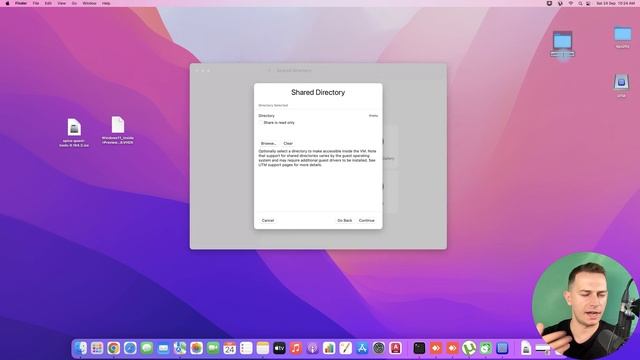Viewport: 640px width, 360px height.
Task: Open Pages from the dock
Action: 345,348
